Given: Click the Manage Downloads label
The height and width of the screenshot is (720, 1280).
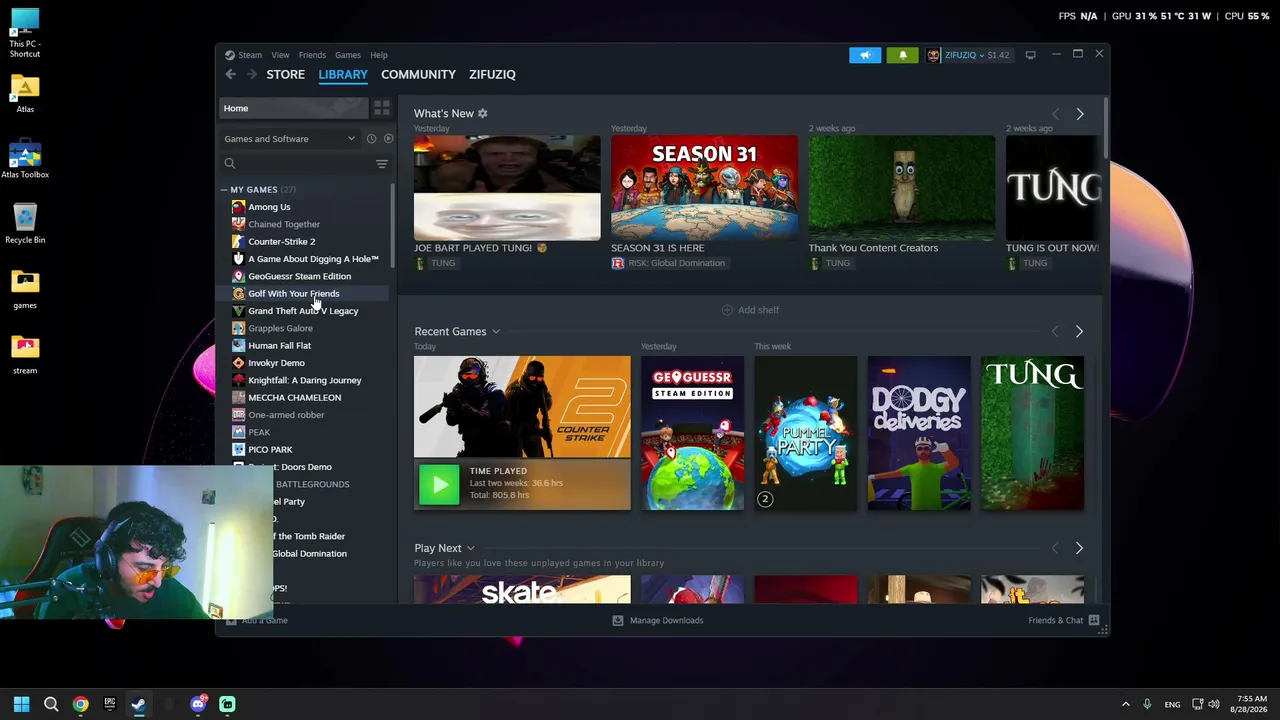Looking at the screenshot, I should click(666, 620).
